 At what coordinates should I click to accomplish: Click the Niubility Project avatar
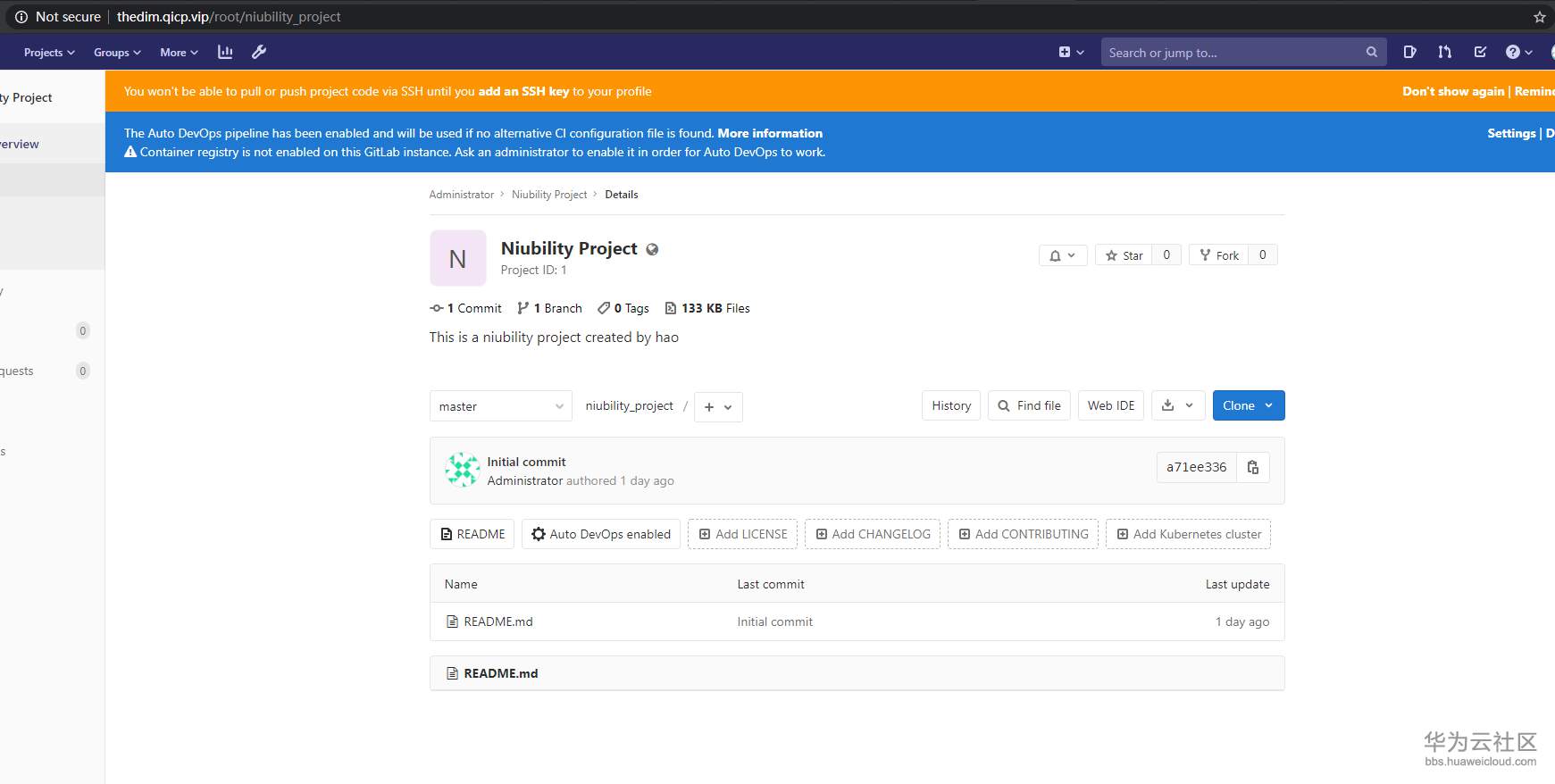coord(457,258)
